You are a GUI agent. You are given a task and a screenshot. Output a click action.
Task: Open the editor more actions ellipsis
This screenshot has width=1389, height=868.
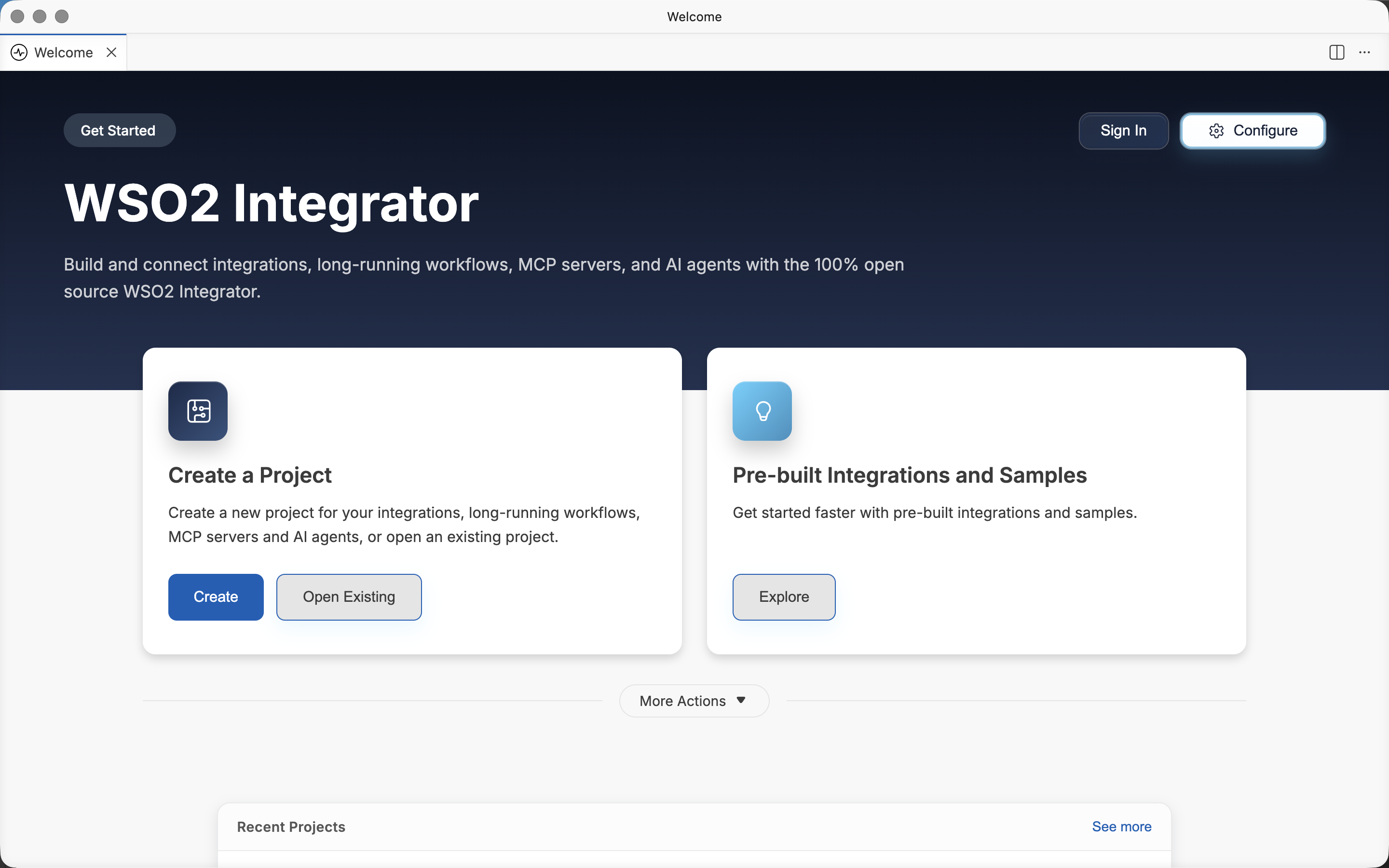(x=1364, y=52)
